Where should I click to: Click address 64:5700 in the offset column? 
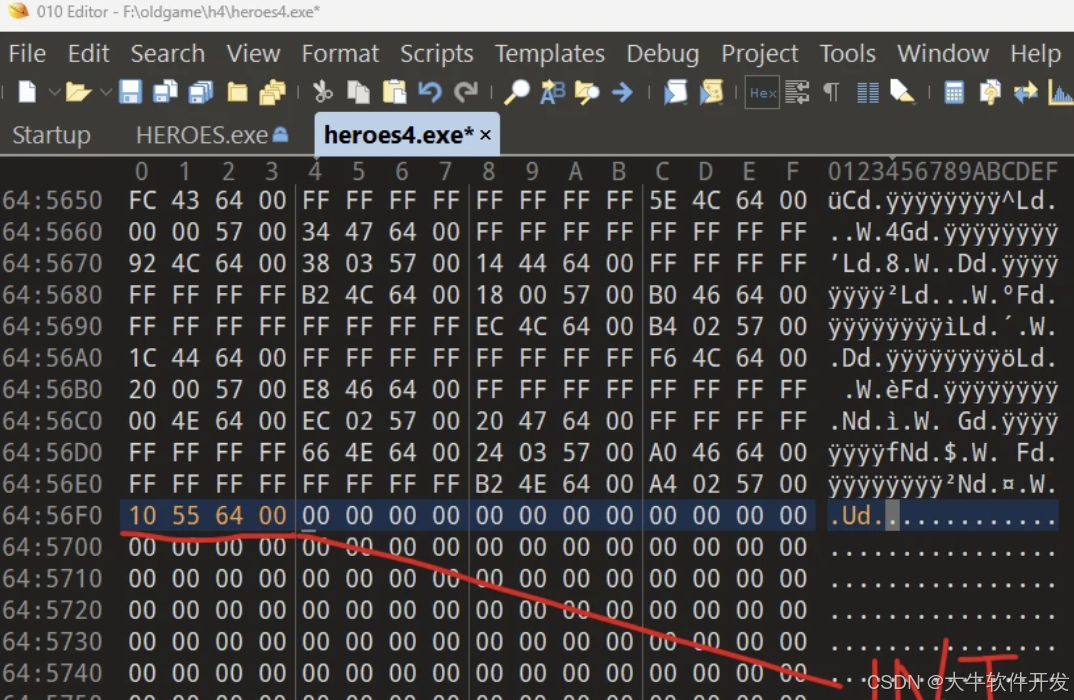point(53,547)
